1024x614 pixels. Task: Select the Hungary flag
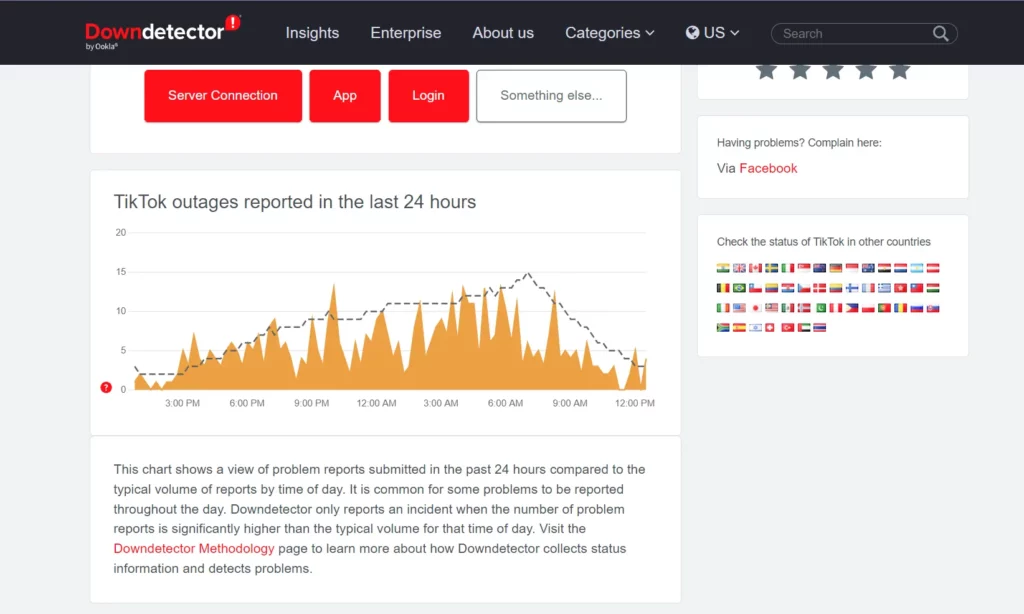(x=933, y=288)
